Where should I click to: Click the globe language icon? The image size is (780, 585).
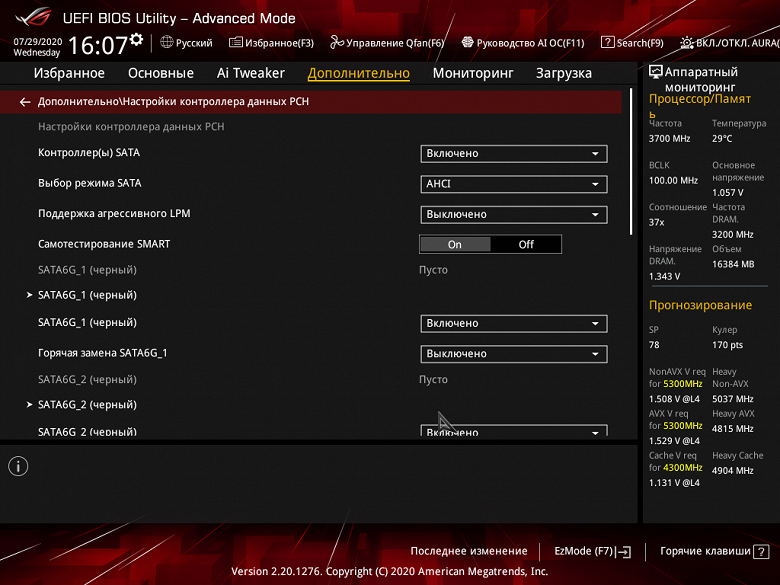point(167,42)
